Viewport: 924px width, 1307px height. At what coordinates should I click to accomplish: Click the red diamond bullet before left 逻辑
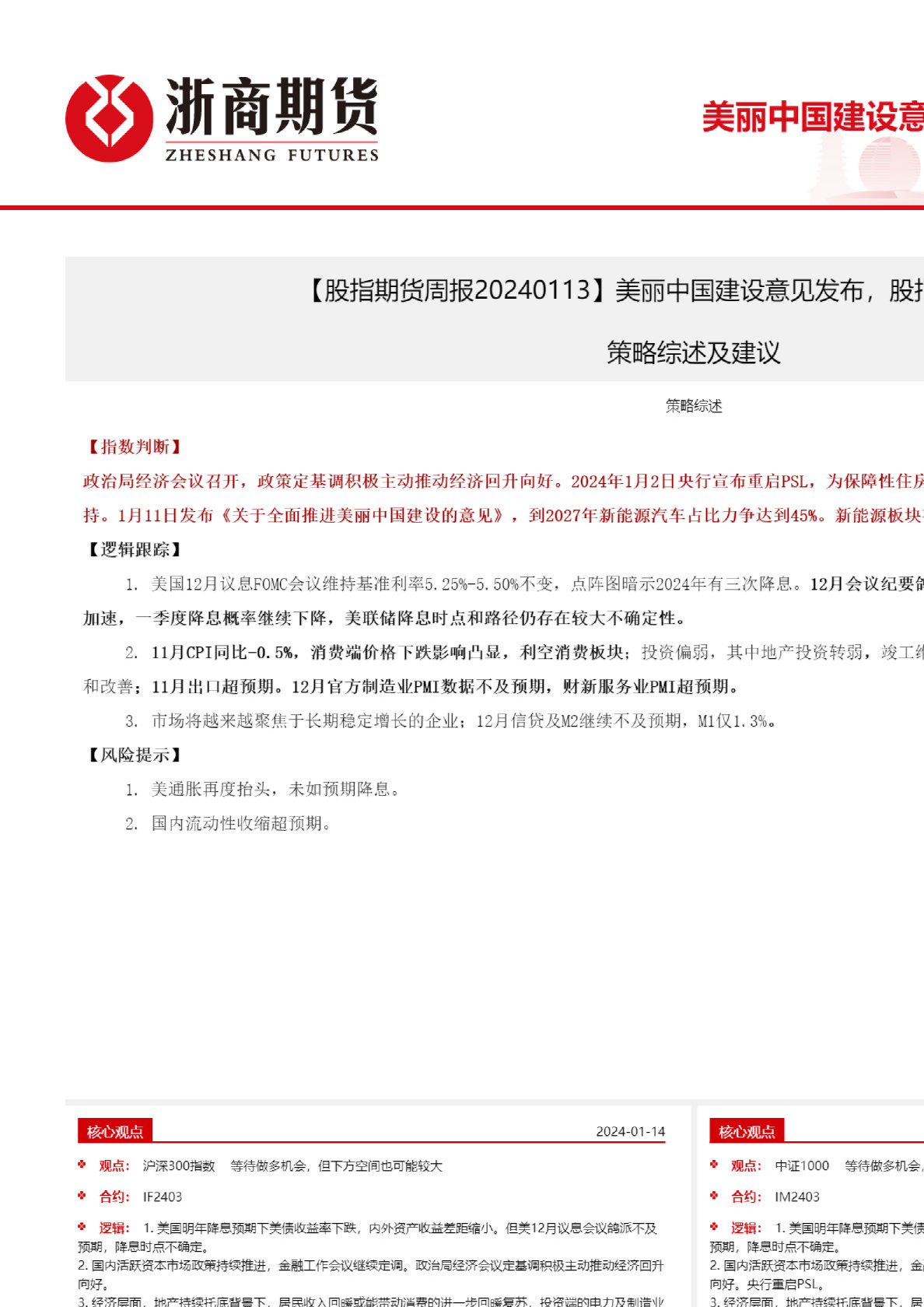[x=82, y=1227]
